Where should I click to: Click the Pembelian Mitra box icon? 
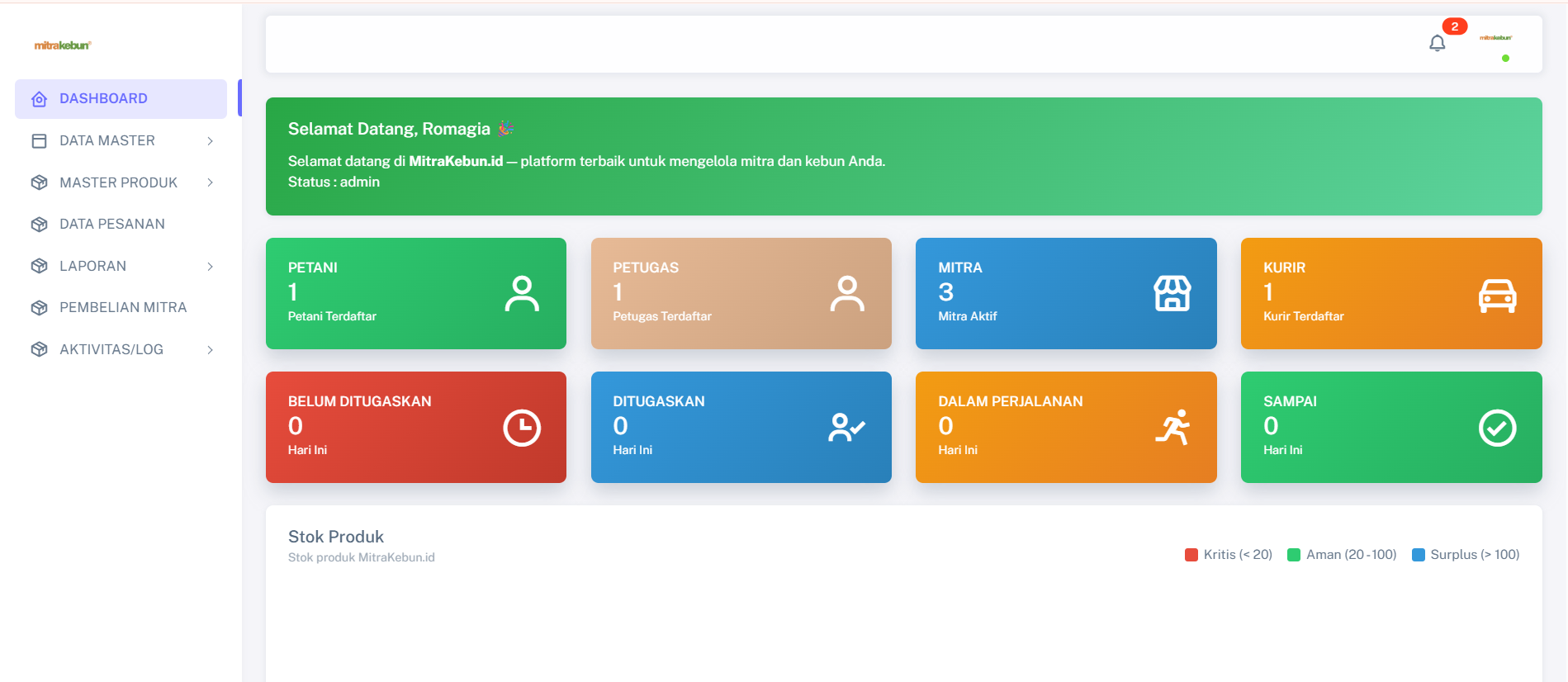coord(39,308)
